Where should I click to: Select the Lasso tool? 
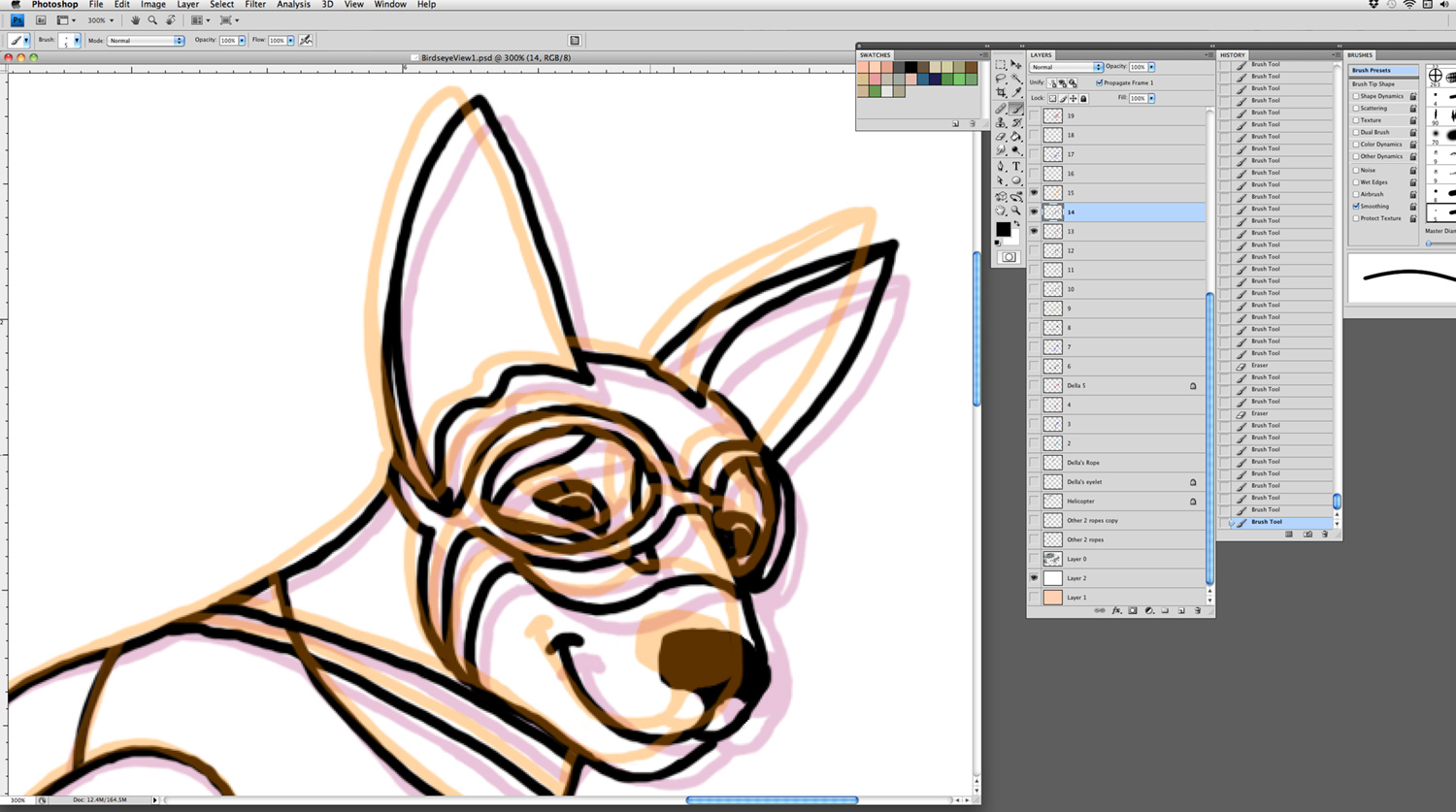pyautogui.click(x=1000, y=79)
